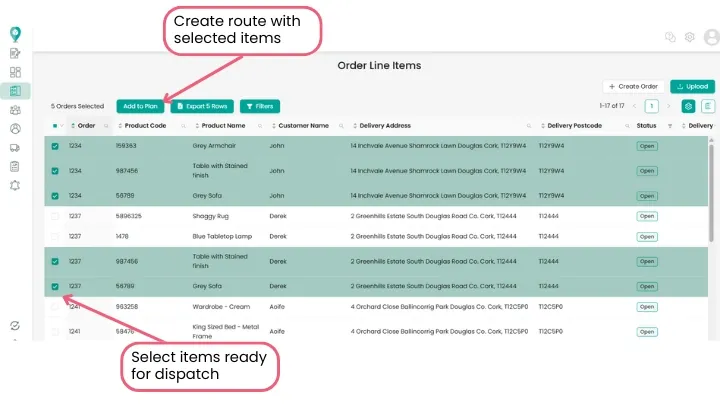Click the Add to Plan button
The height and width of the screenshot is (405, 720).
click(140, 106)
